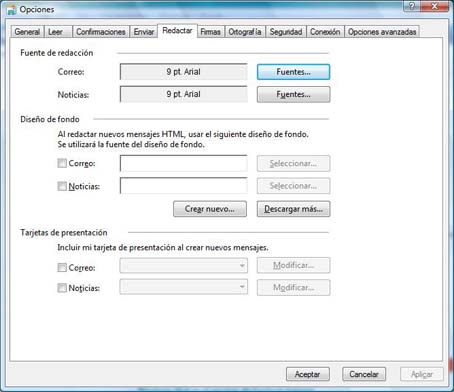The image size is (454, 392).
Task: Click the Redactar tab
Action: (x=177, y=31)
